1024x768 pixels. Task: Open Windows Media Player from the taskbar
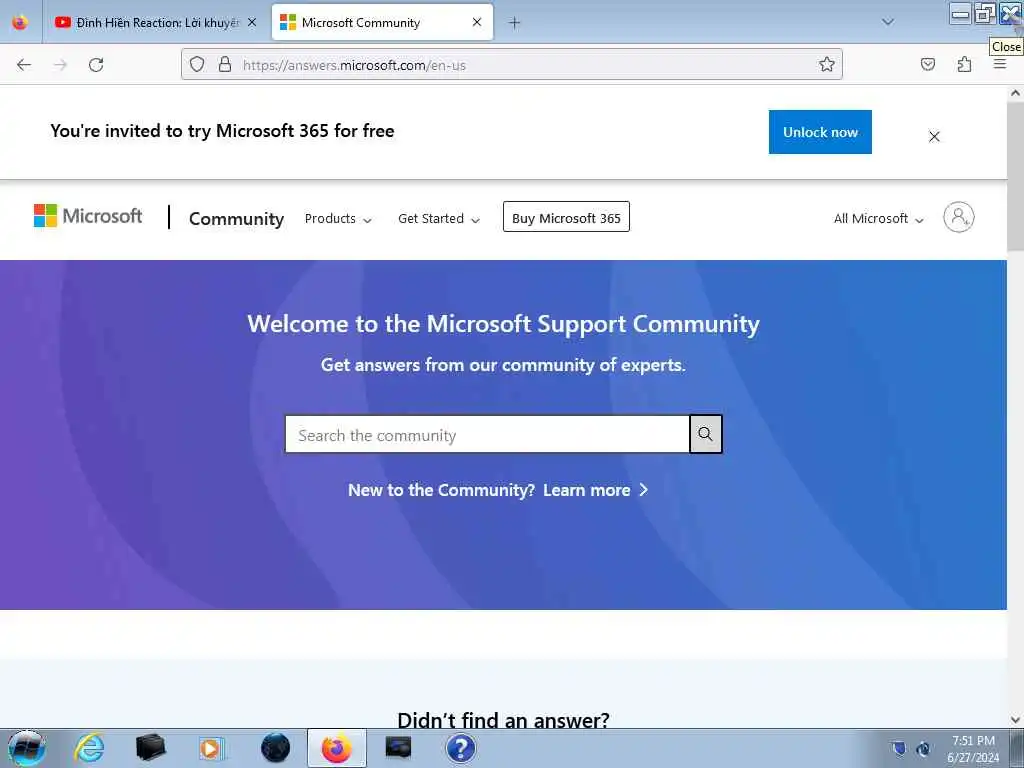pyautogui.click(x=212, y=748)
